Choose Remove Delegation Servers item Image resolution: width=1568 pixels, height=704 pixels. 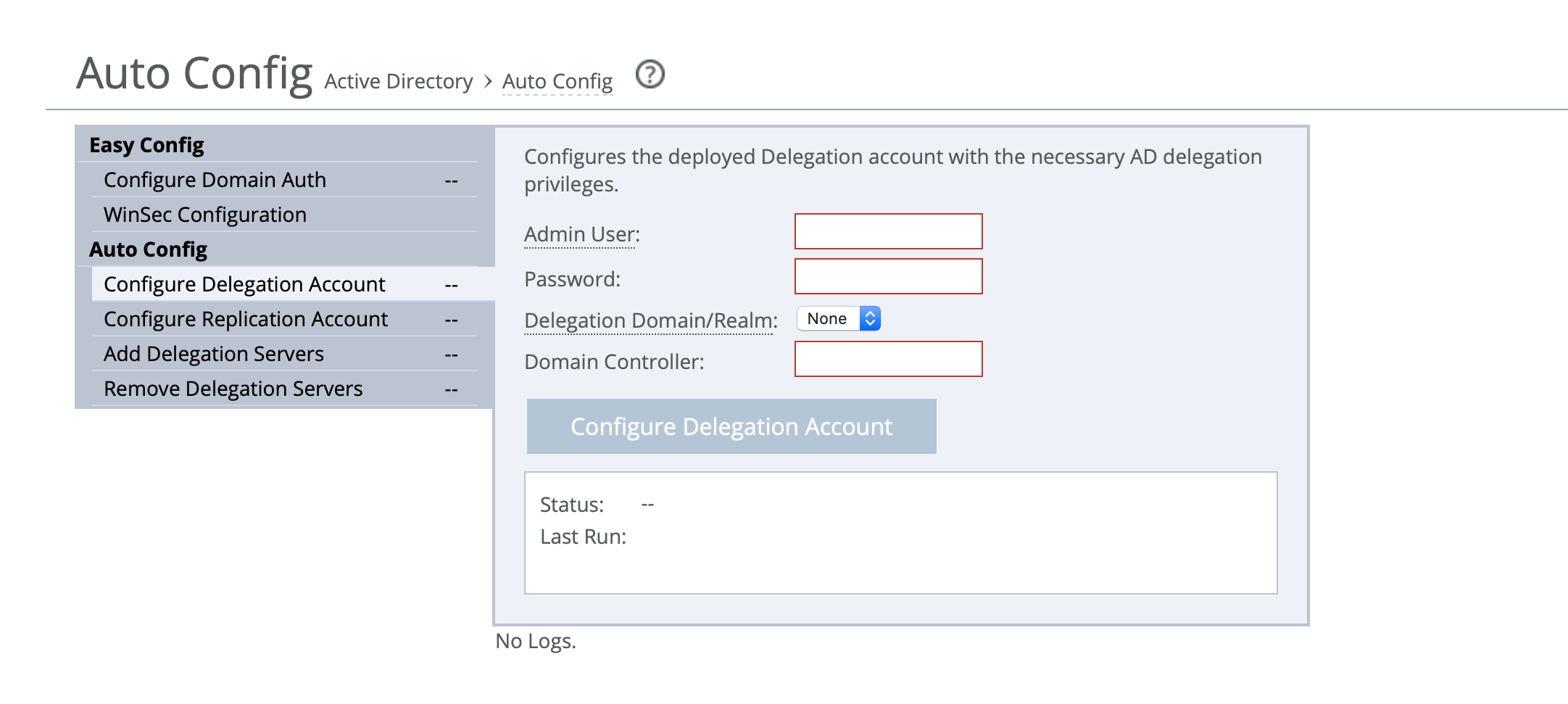pos(233,389)
